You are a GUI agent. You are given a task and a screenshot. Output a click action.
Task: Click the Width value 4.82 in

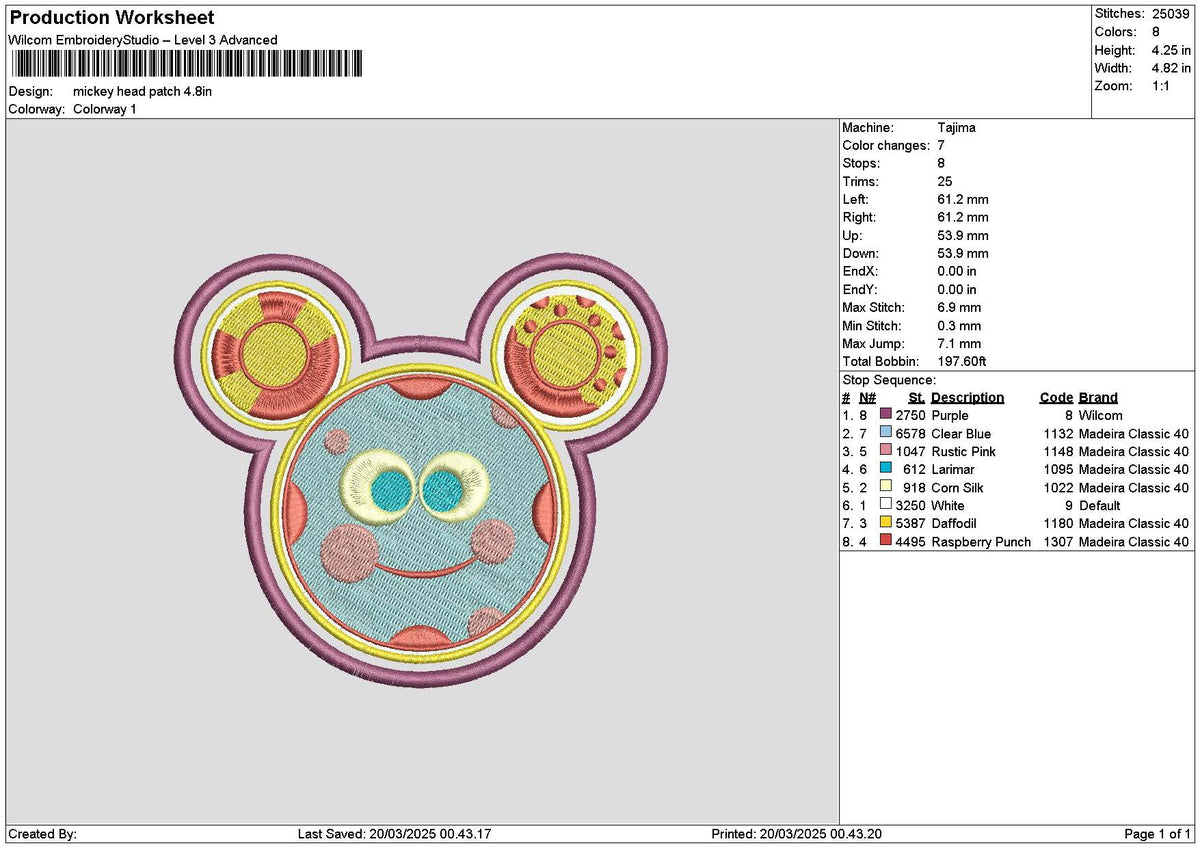tap(1172, 68)
